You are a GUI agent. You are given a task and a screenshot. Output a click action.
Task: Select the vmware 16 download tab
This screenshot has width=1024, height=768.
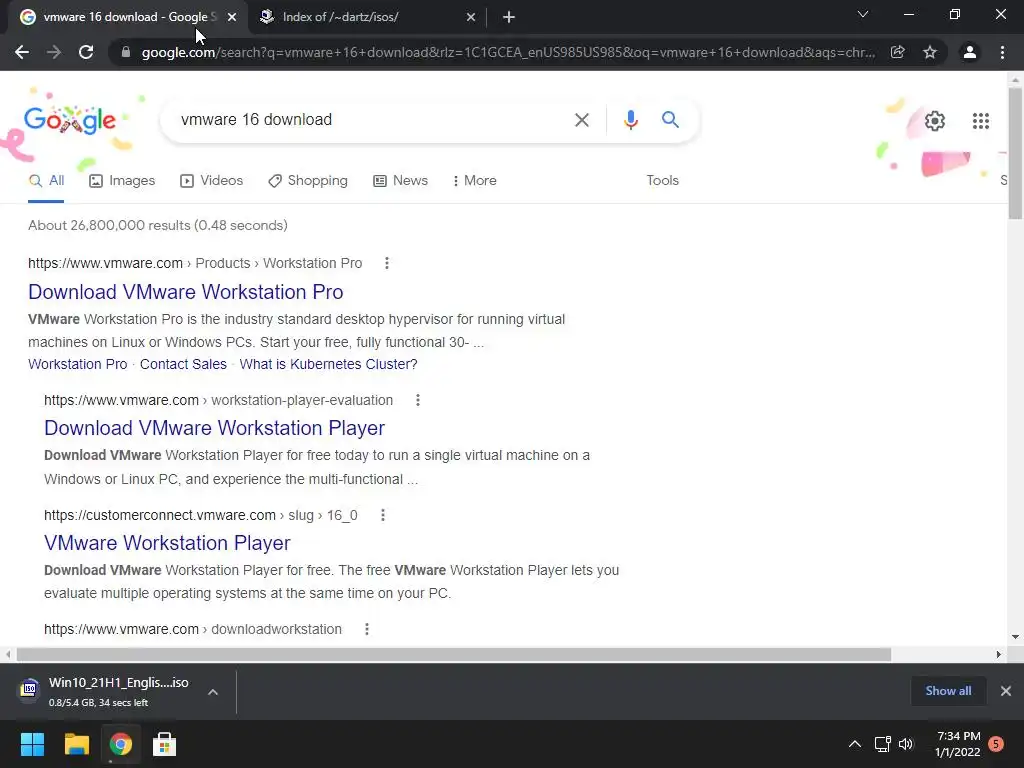tap(123, 17)
